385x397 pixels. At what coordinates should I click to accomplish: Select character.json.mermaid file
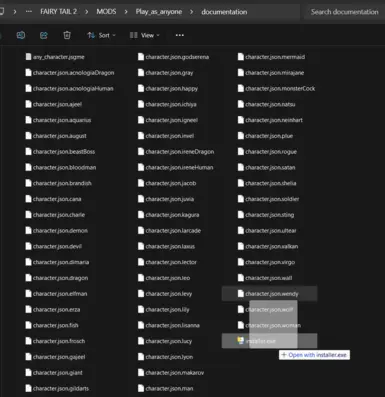tap(271, 57)
